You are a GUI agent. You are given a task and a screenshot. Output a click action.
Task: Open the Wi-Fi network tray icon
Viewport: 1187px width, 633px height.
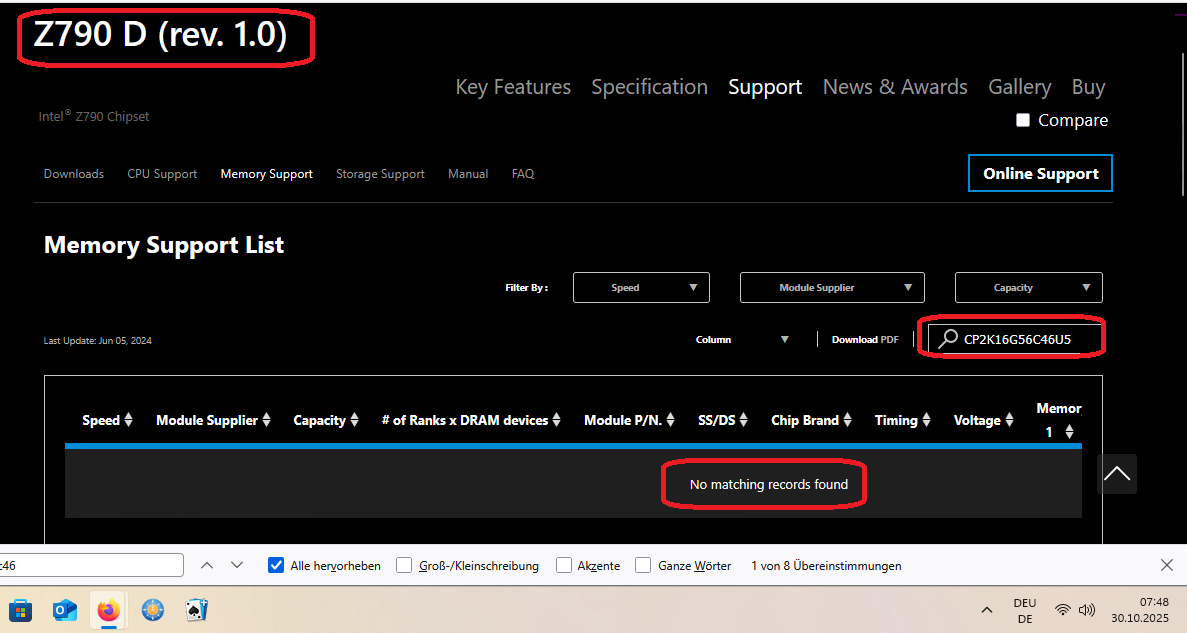coord(1063,610)
